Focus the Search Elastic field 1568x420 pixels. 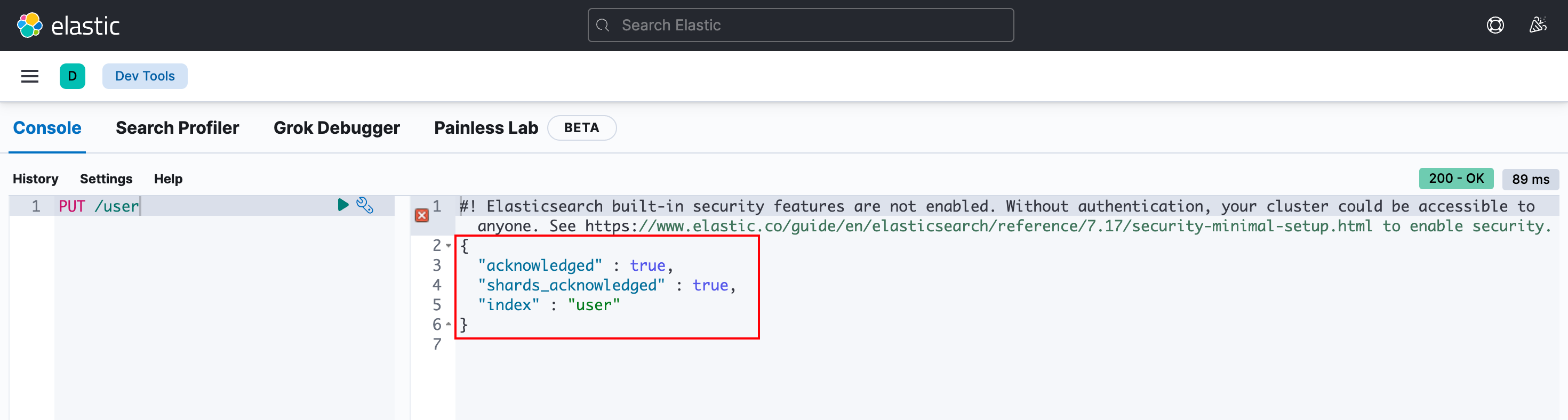[801, 25]
